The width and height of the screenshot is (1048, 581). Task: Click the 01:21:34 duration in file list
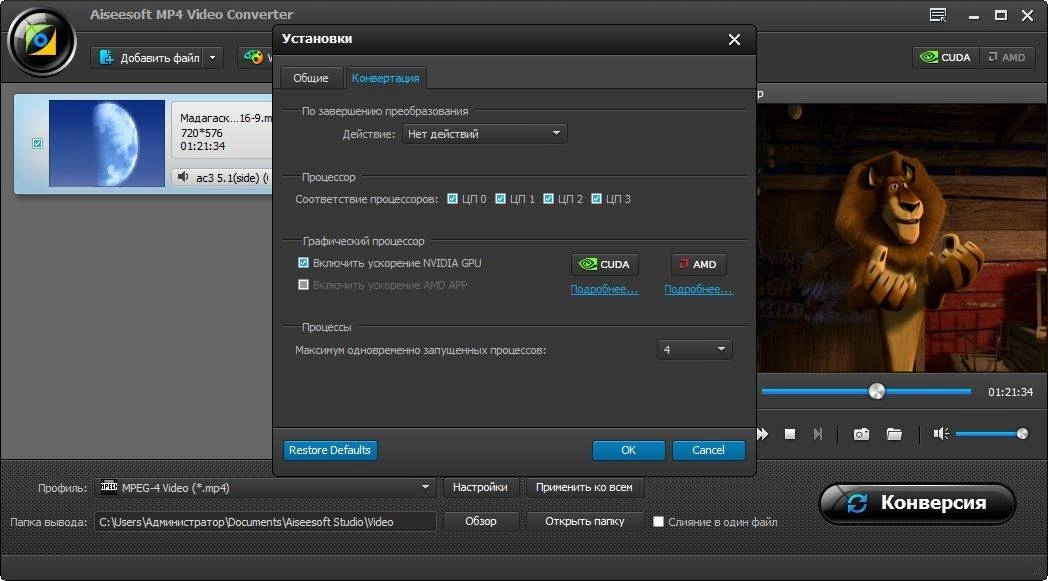pos(203,146)
